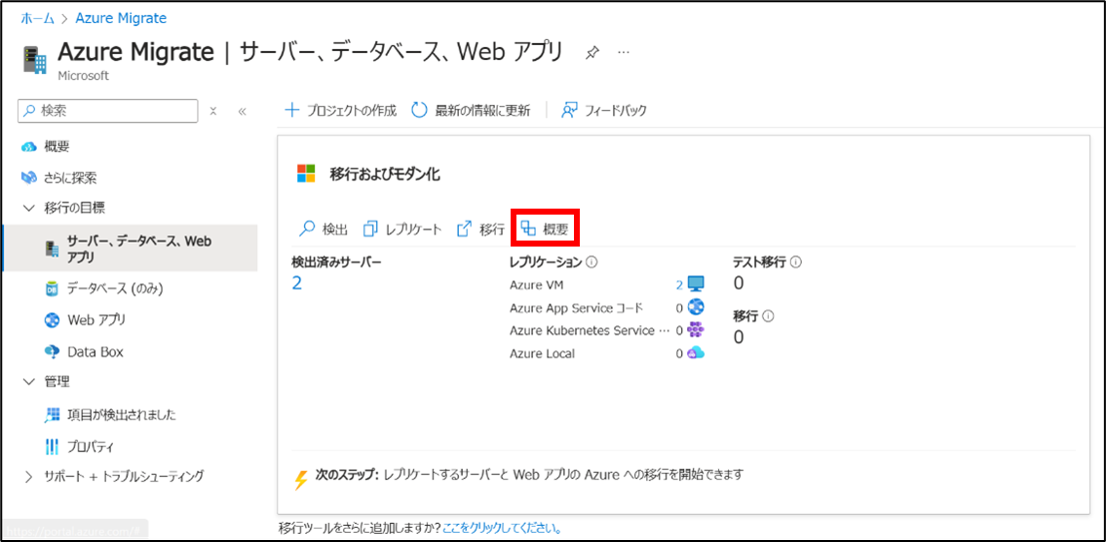1106x542 pixels.
Task: Click the テスト移行 value 0
Action: (739, 283)
